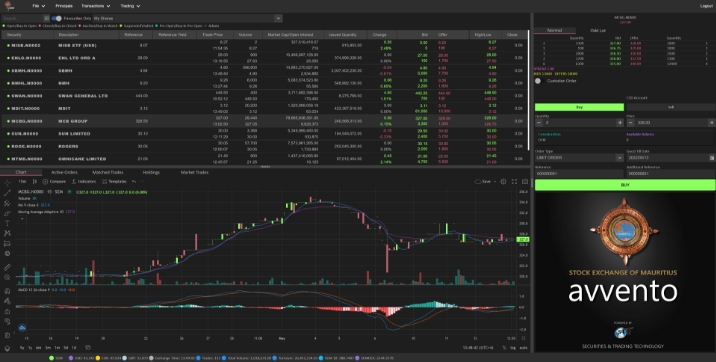The height and width of the screenshot is (362, 716).
Task: Toggle the log scale option under chart
Action: point(512,347)
